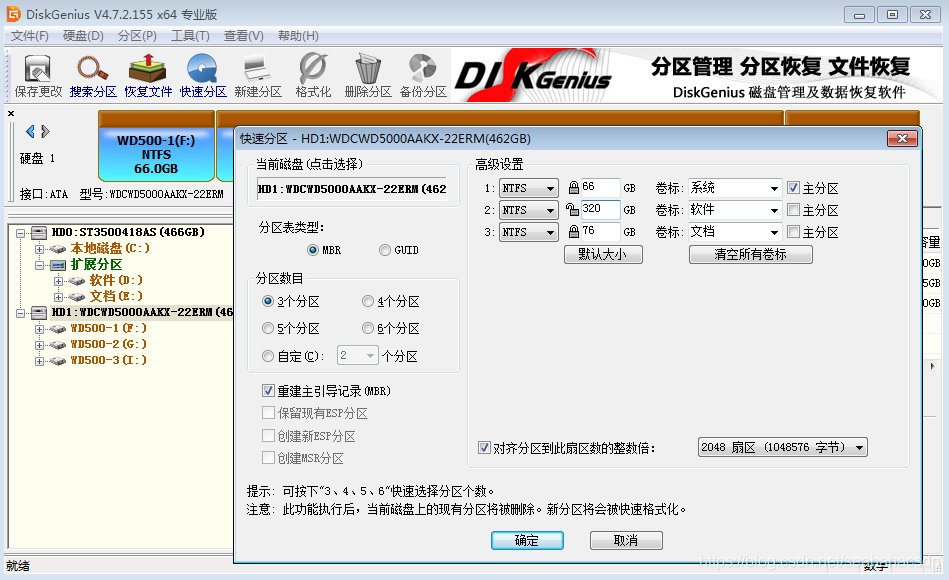
Task: Click the 清空所有卷标 clear labels button
Action: pyautogui.click(x=750, y=254)
